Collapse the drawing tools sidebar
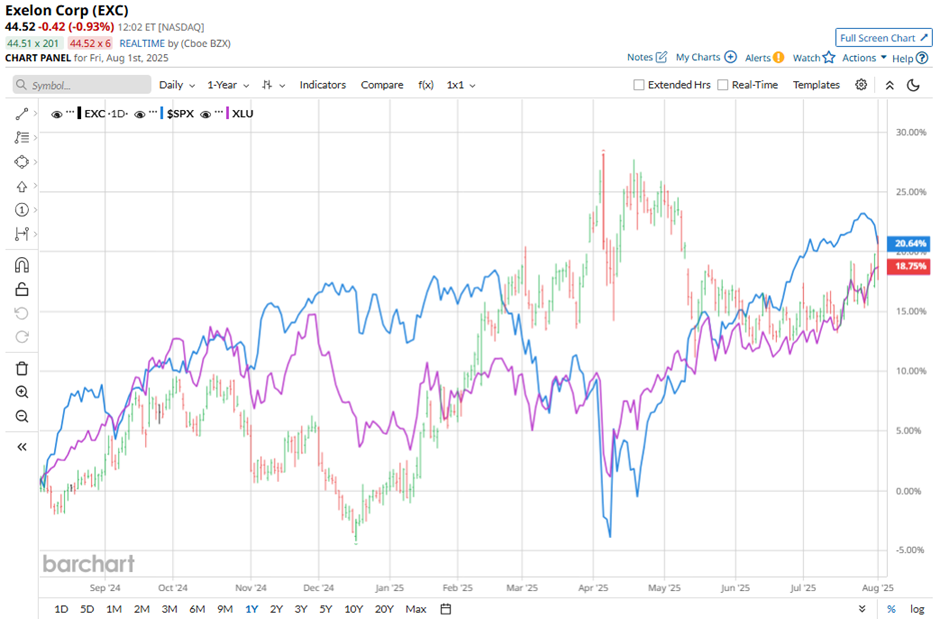The image size is (940, 619). tap(22, 447)
